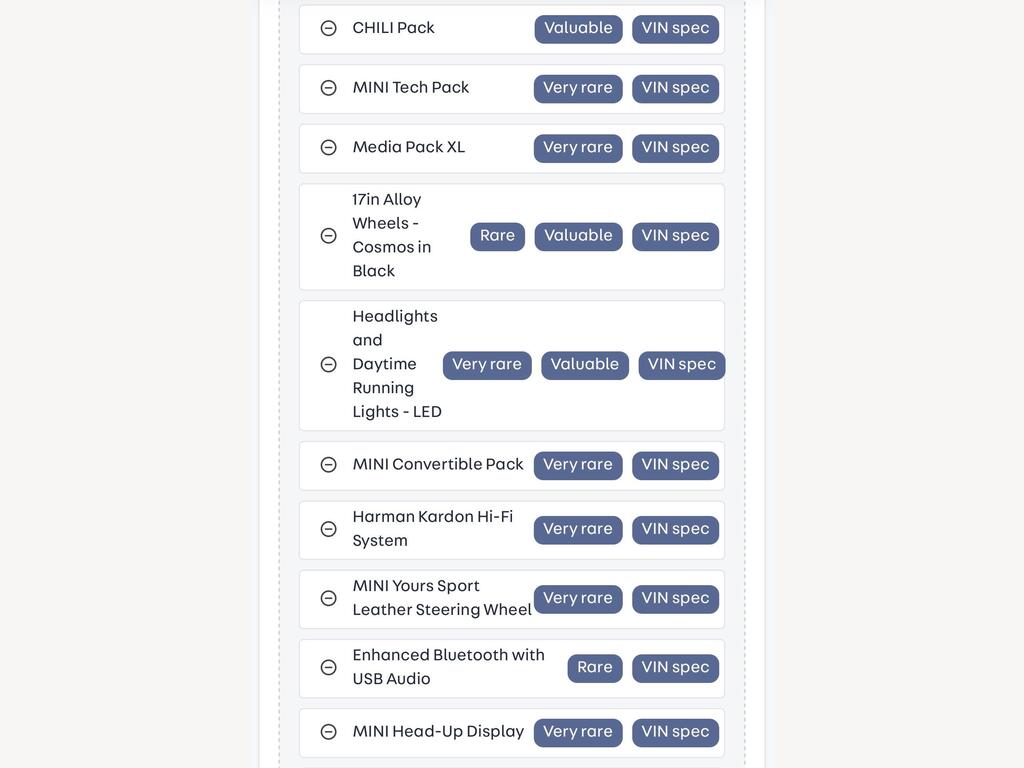Click the minus icon beside Enhanced Bluetooth row
This screenshot has height=768, width=1024.
(328, 667)
